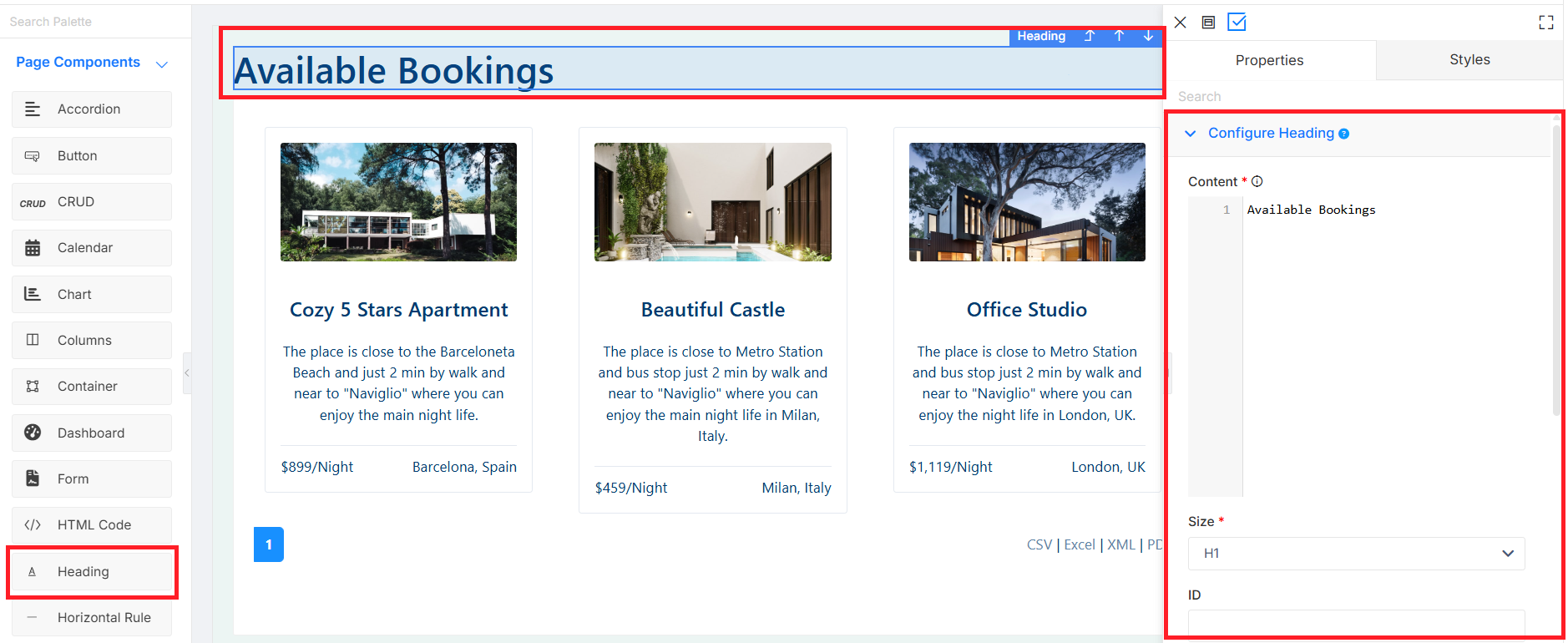Click the Content info icon
This screenshot has height=643, width=1568.
[x=1257, y=181]
